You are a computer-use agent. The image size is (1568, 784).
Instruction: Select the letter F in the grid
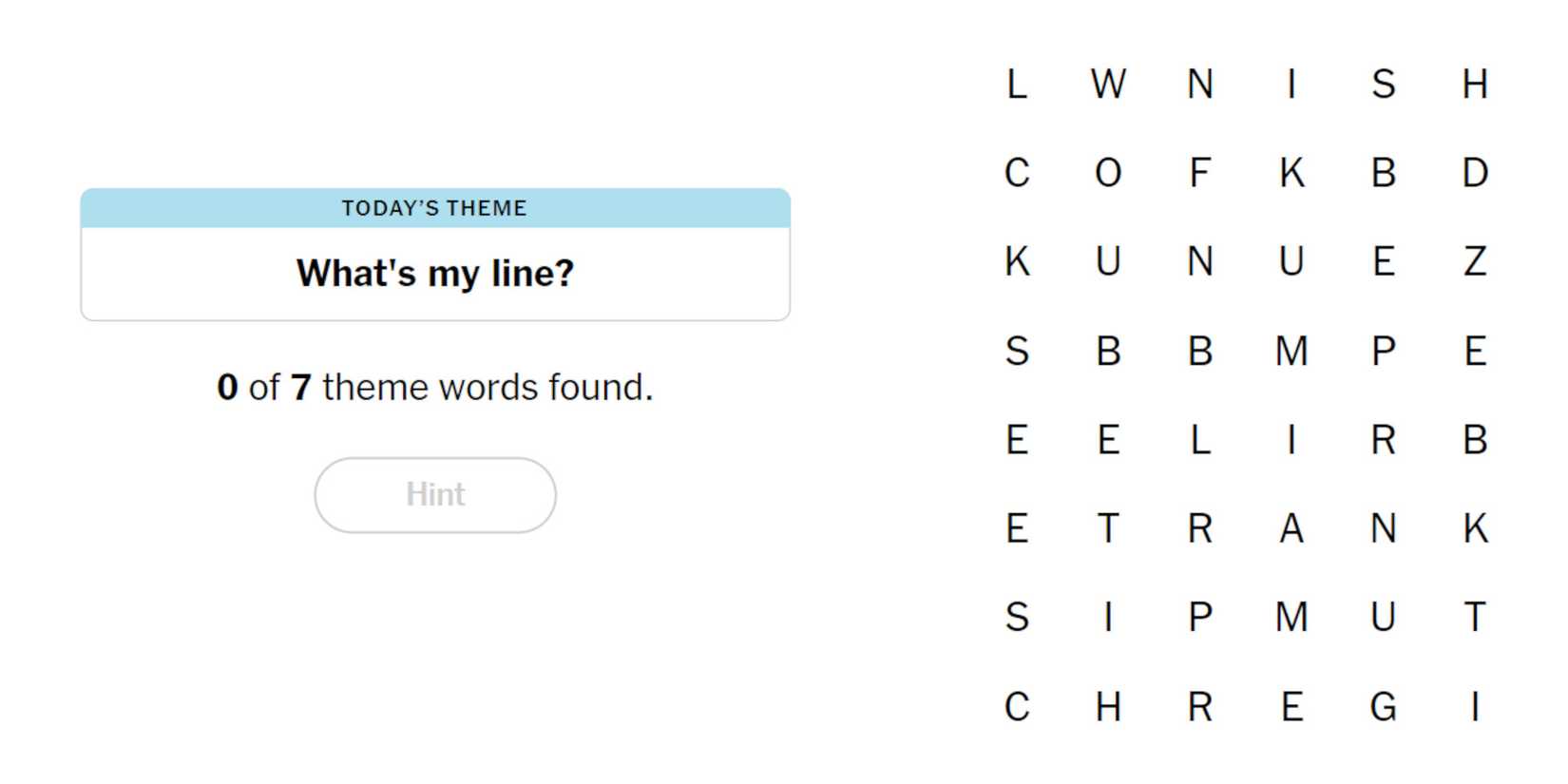click(1199, 173)
